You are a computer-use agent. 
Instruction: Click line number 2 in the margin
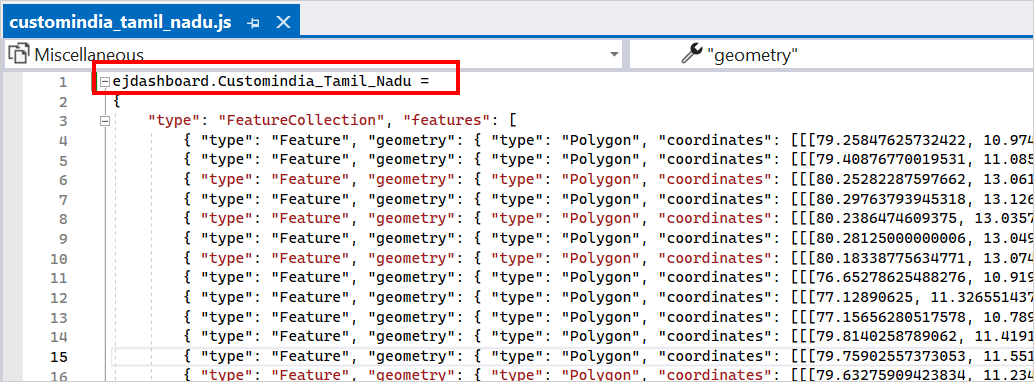coord(63,102)
